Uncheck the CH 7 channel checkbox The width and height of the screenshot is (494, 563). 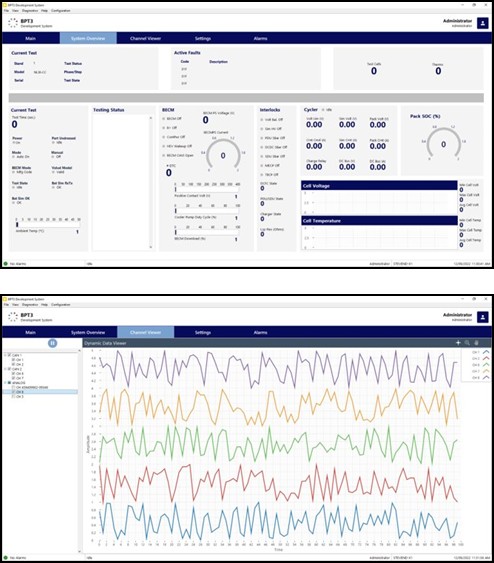pos(13,378)
